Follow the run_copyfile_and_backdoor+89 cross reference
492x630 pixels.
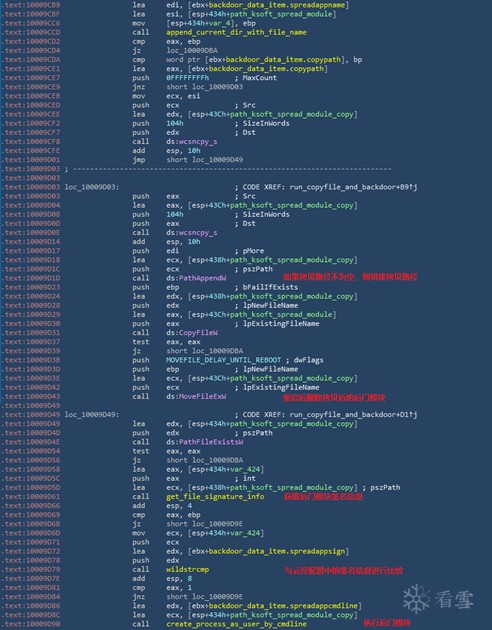click(x=353, y=187)
